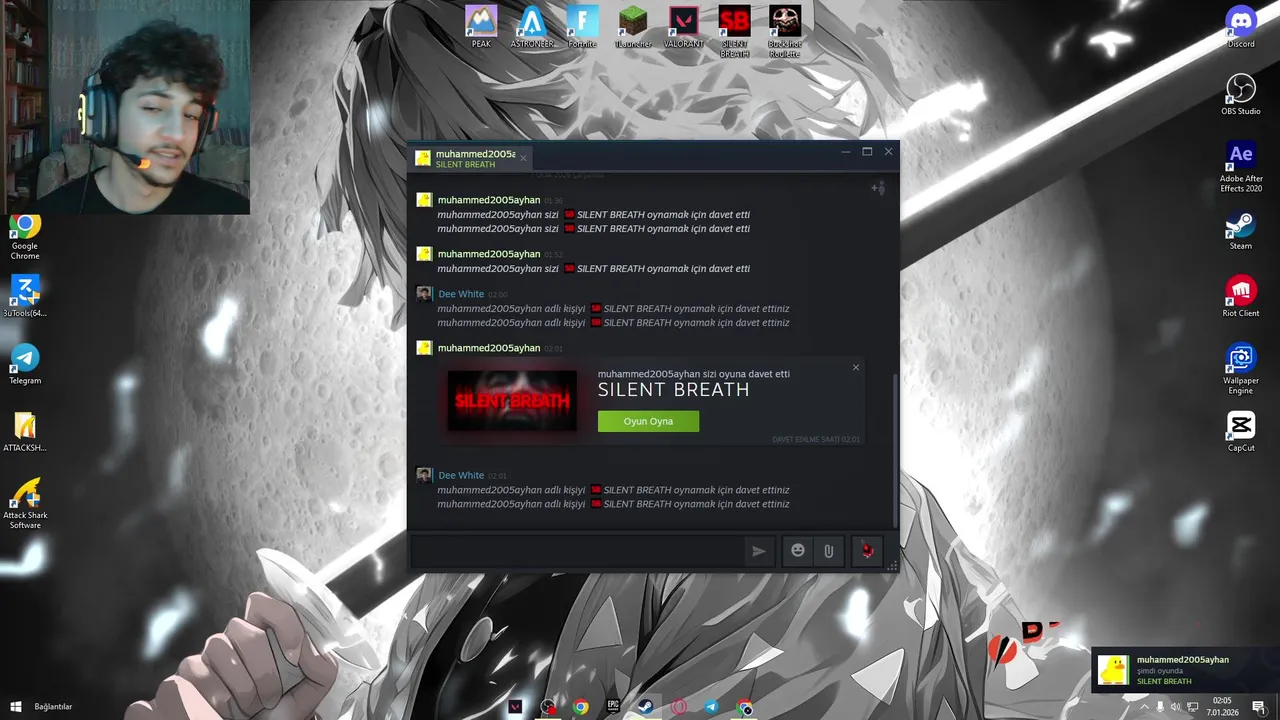
Task: Click the volume speaker tray icon
Action: click(1176, 707)
